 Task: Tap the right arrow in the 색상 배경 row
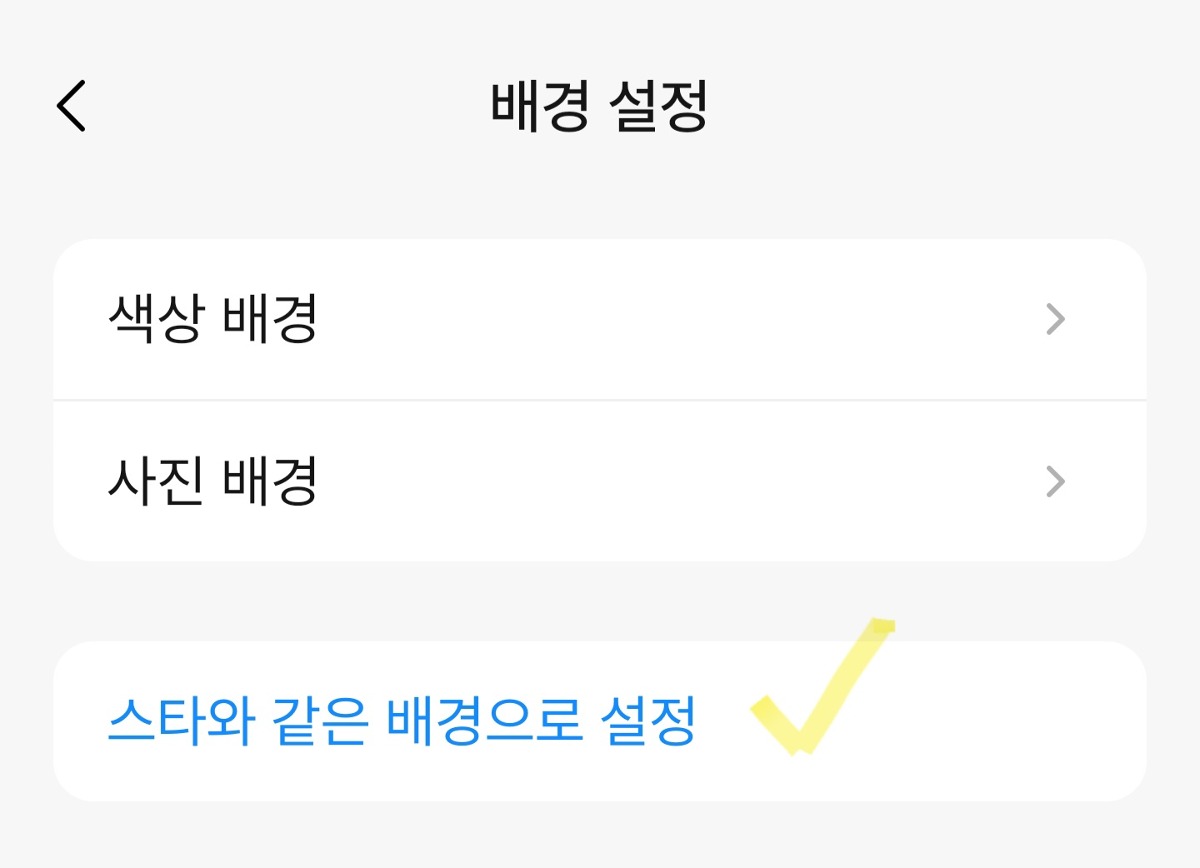pyautogui.click(x=1055, y=320)
